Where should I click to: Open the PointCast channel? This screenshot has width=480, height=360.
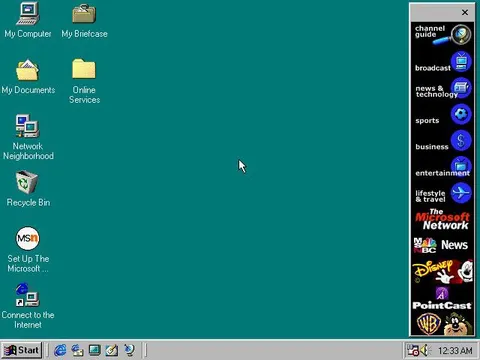pyautogui.click(x=442, y=298)
